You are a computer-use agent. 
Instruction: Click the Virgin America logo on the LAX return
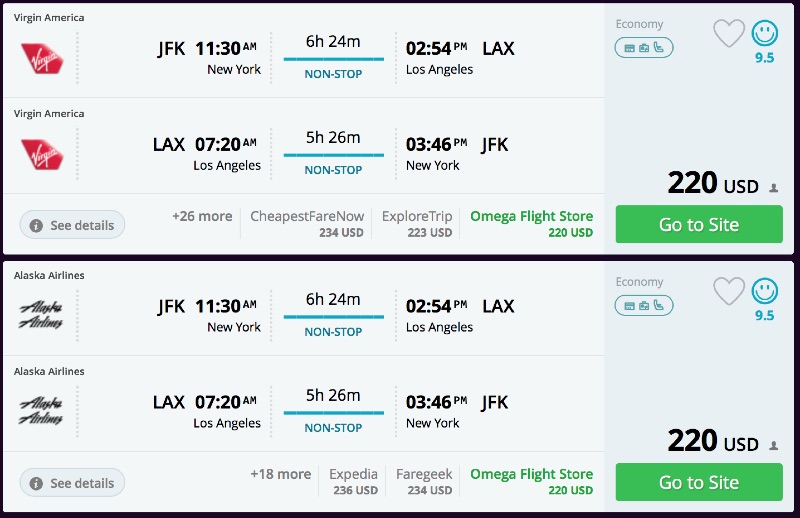coord(42,154)
